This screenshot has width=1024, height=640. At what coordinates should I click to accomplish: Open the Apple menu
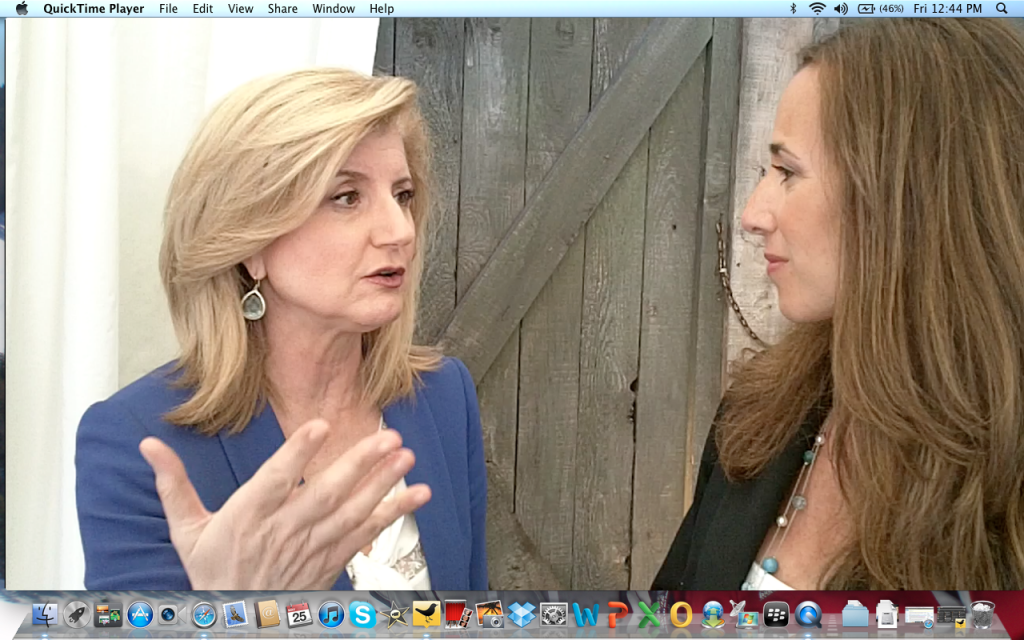[22, 8]
